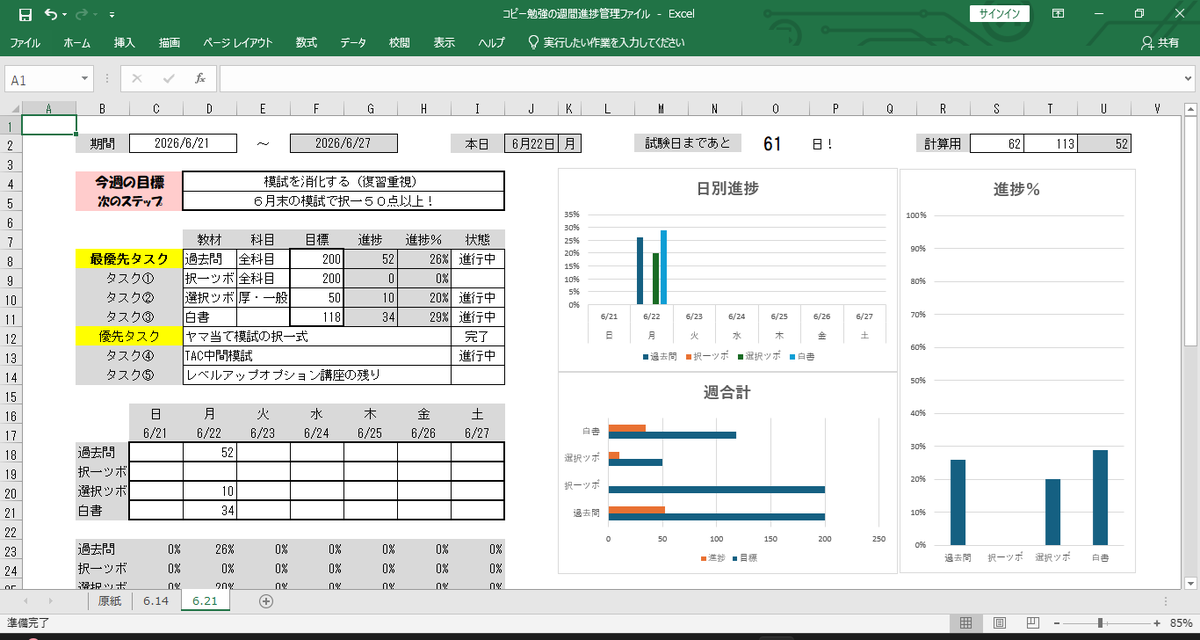Switch to the 6.14 sheet tab
The image size is (1200, 640).
coord(155,601)
